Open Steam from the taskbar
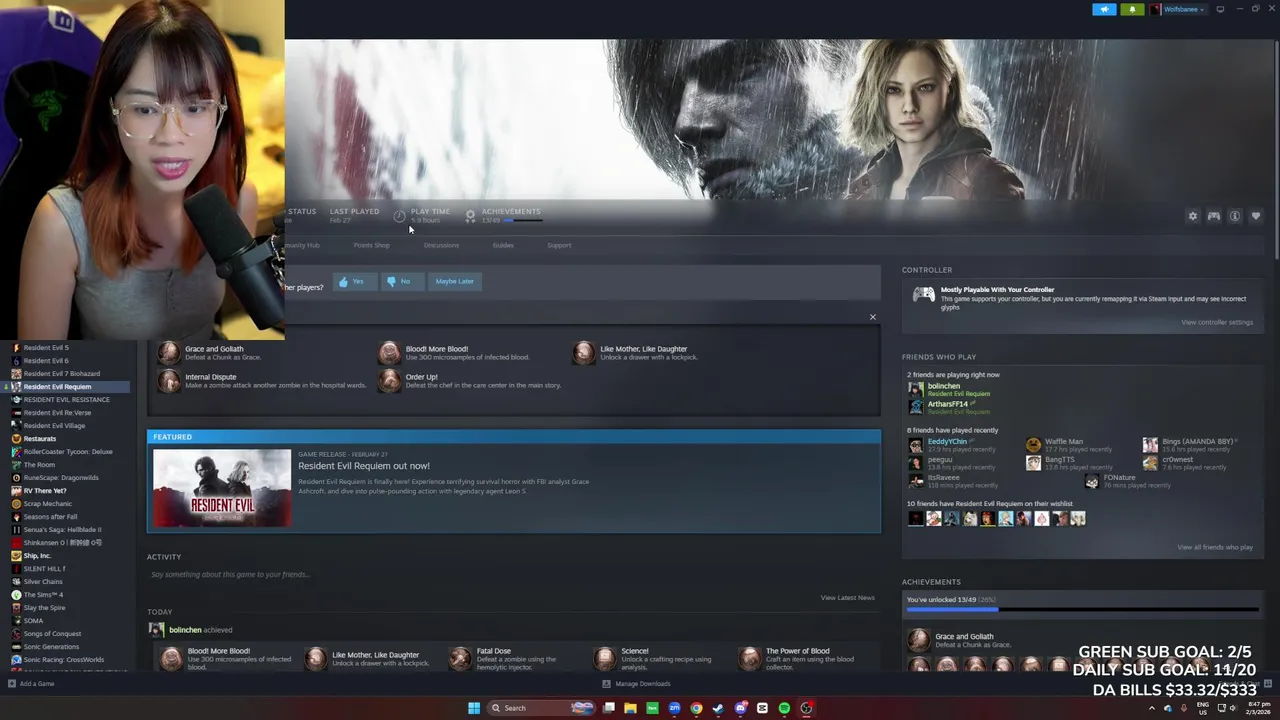The image size is (1280, 720). (x=718, y=708)
